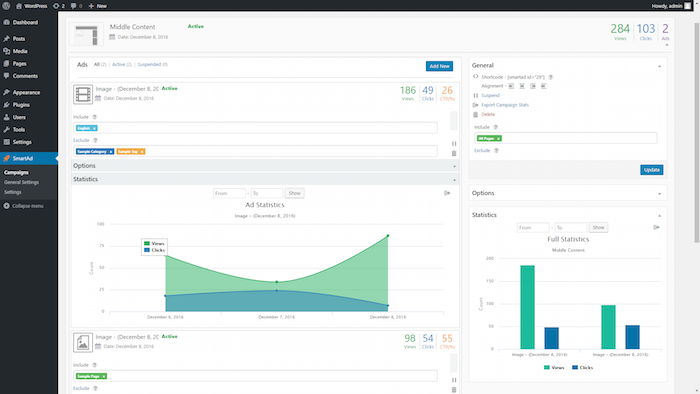Click the WordPress logo in the admin bar
This screenshot has height=394, width=700.
click(6, 6)
